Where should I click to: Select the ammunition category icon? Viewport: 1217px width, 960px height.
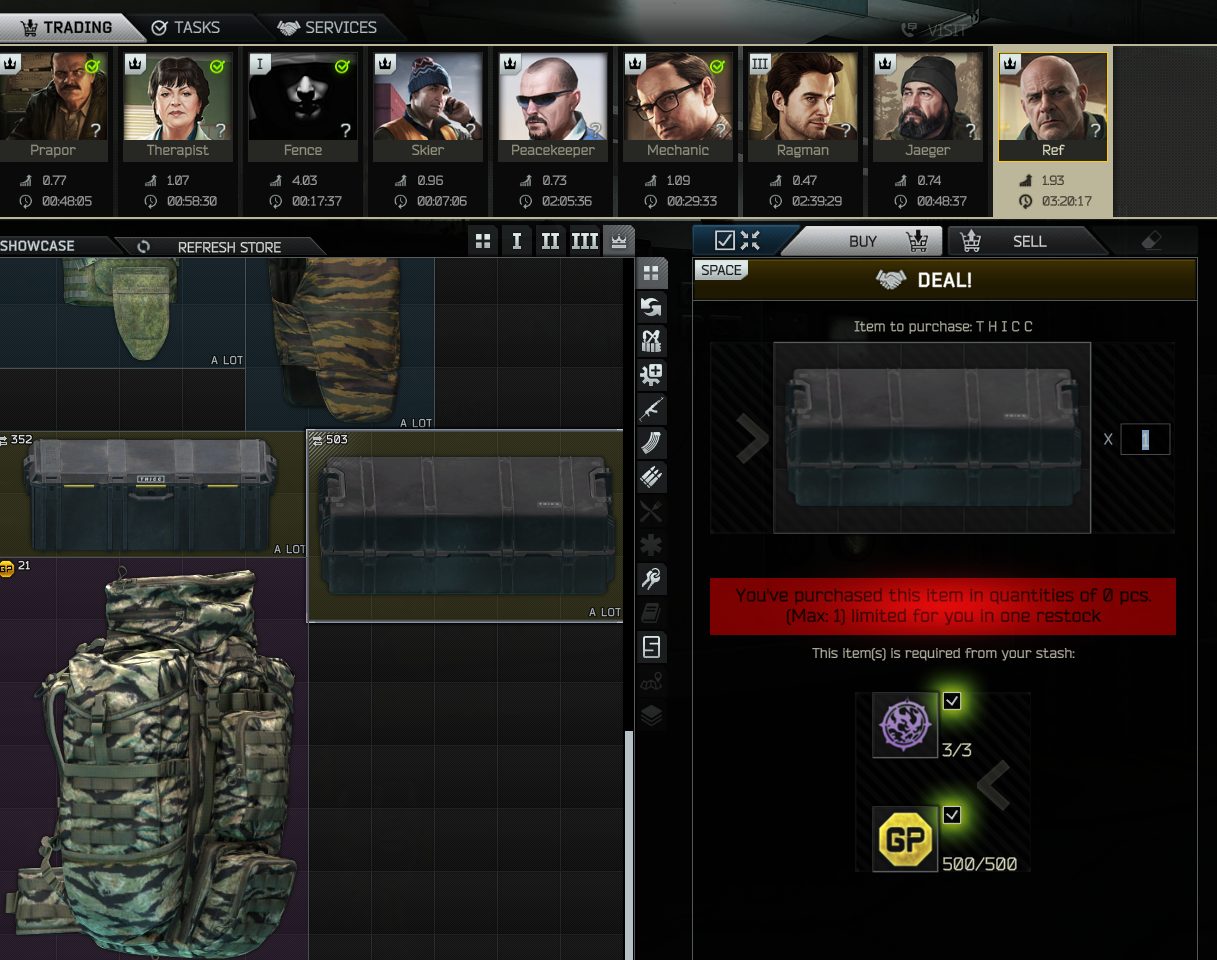(x=652, y=477)
